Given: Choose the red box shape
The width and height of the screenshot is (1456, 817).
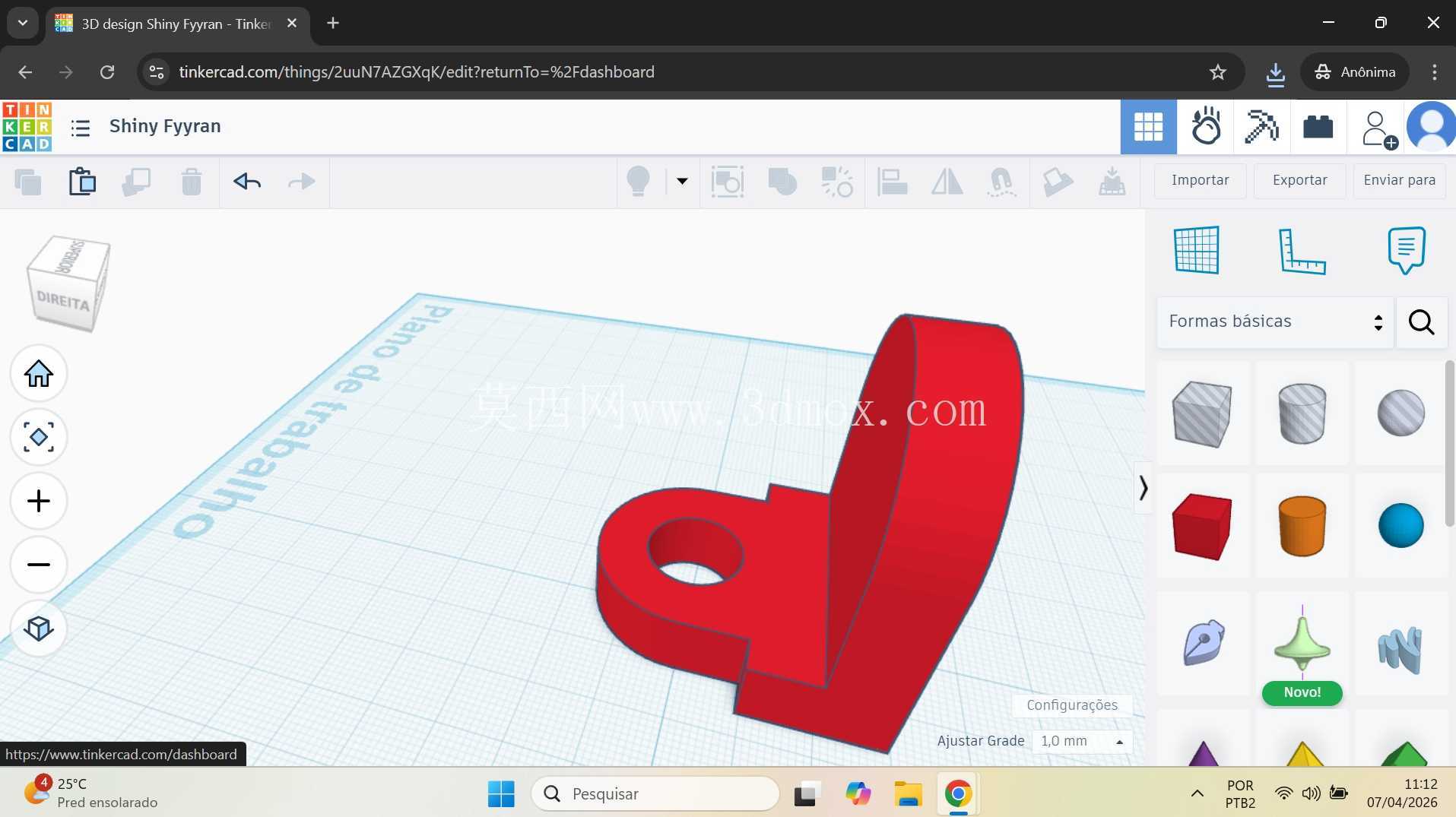Looking at the screenshot, I should click(x=1202, y=526).
